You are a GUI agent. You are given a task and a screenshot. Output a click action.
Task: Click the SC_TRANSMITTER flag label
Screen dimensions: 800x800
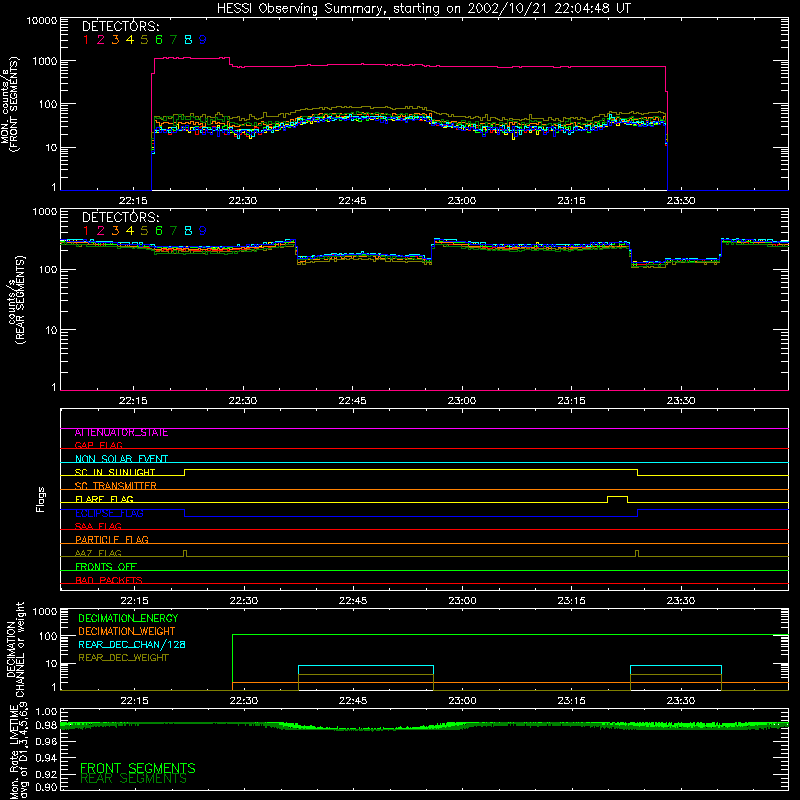pos(116,486)
